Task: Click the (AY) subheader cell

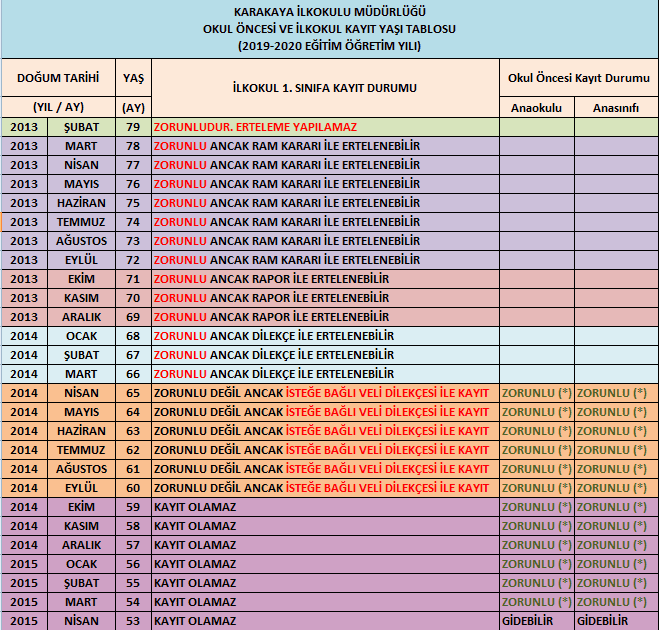Action: click(x=133, y=108)
